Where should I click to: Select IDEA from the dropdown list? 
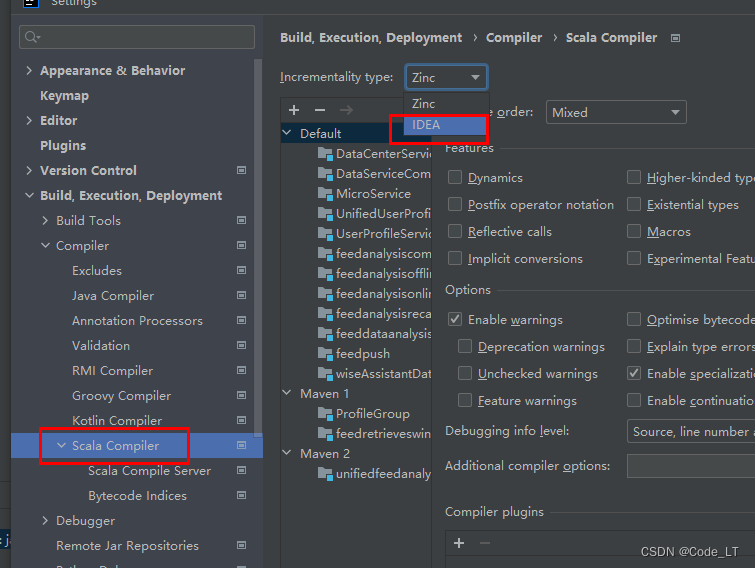coord(446,125)
